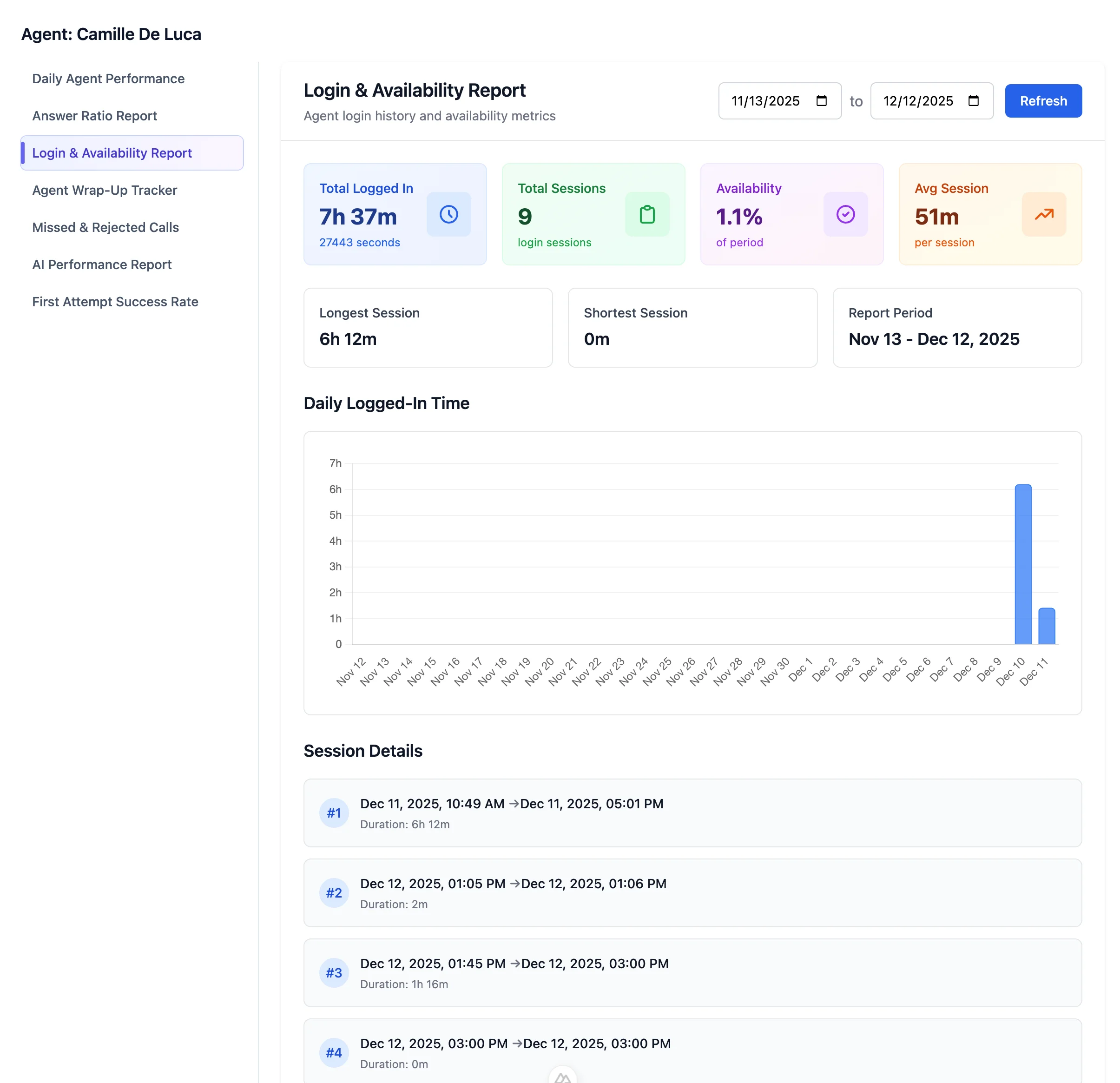Image resolution: width=1120 pixels, height=1083 pixels.
Task: Open the start date calendar picker
Action: pyautogui.click(x=822, y=100)
